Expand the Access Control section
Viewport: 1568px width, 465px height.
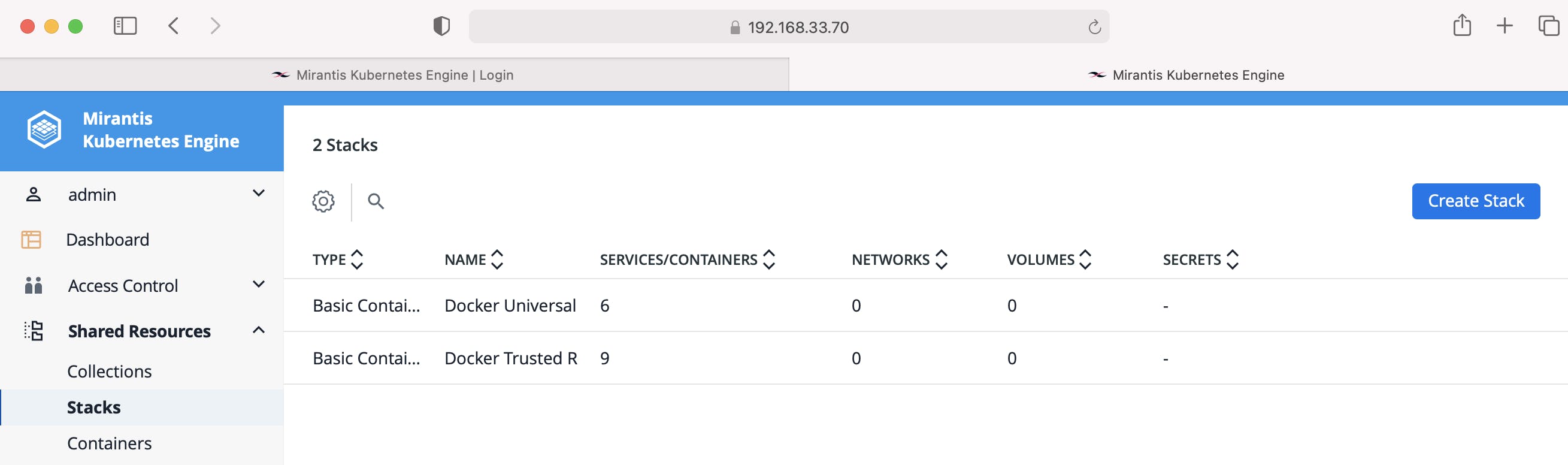coord(258,284)
